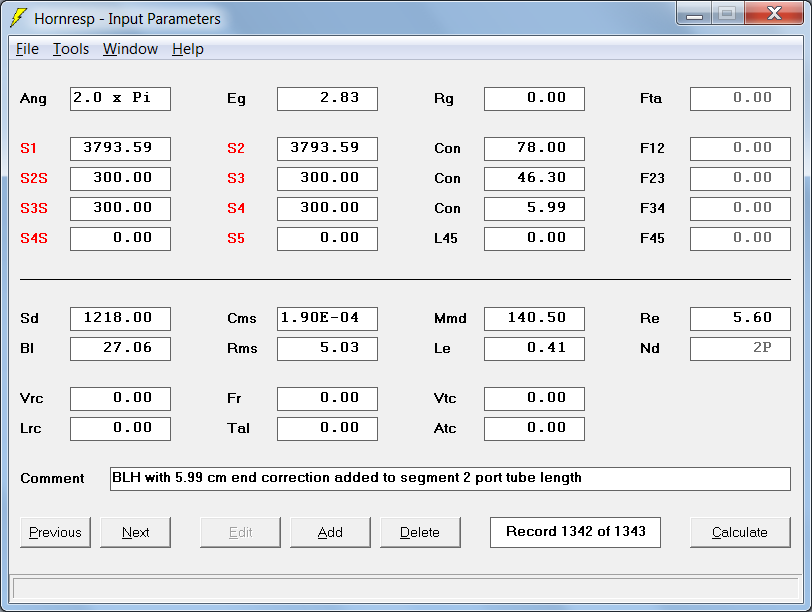Select the Con field showing 78.00
Image resolution: width=812 pixels, height=612 pixels.
click(x=534, y=149)
